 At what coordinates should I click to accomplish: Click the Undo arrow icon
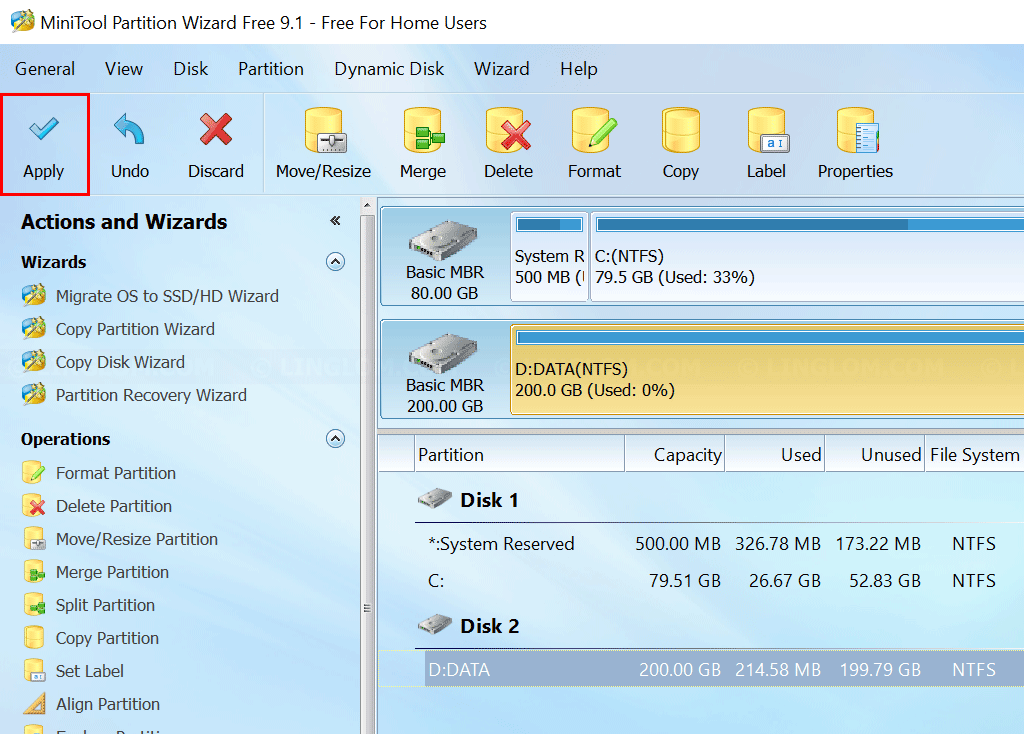129,129
